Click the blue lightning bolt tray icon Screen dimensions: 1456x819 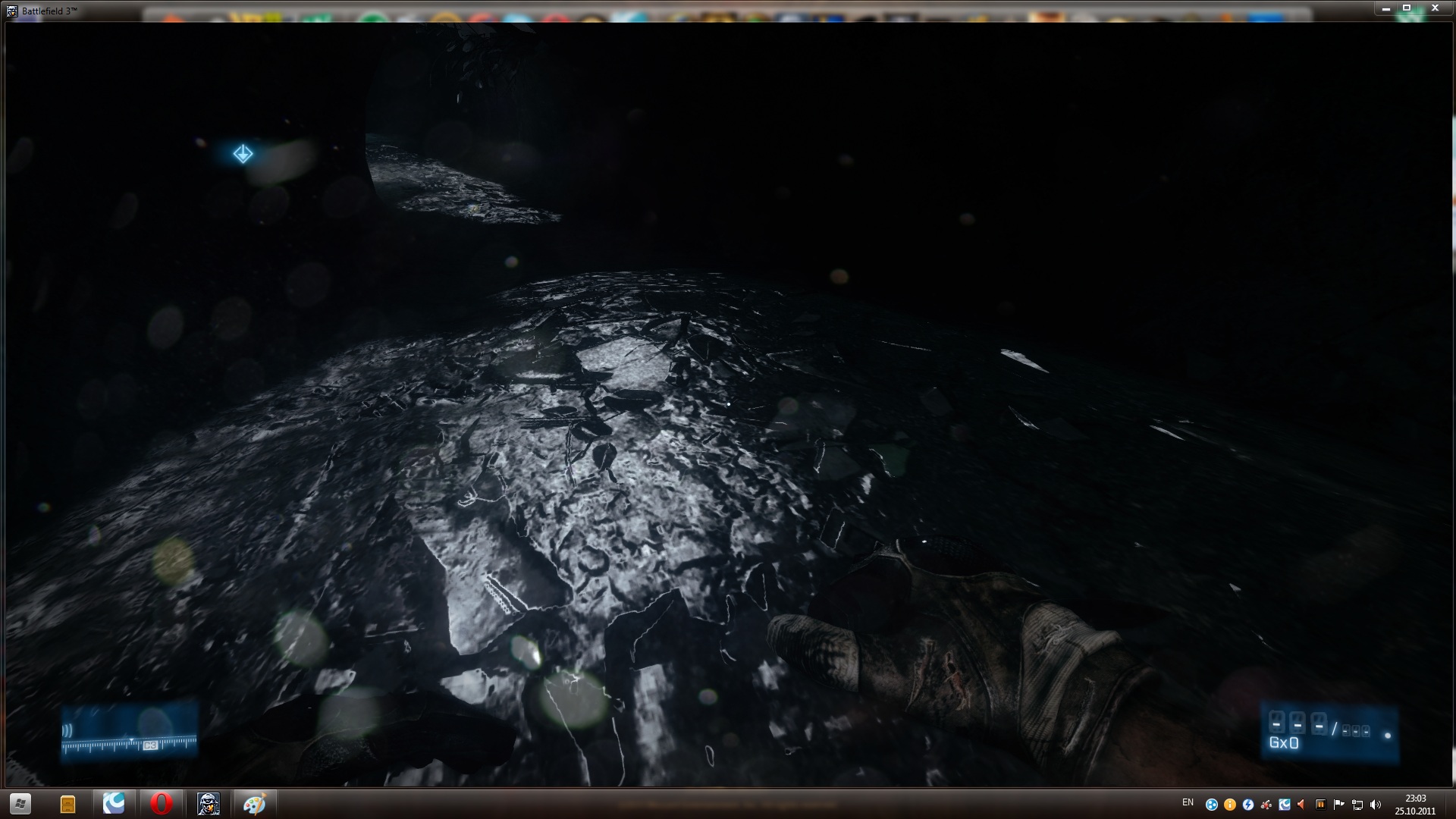[1247, 805]
